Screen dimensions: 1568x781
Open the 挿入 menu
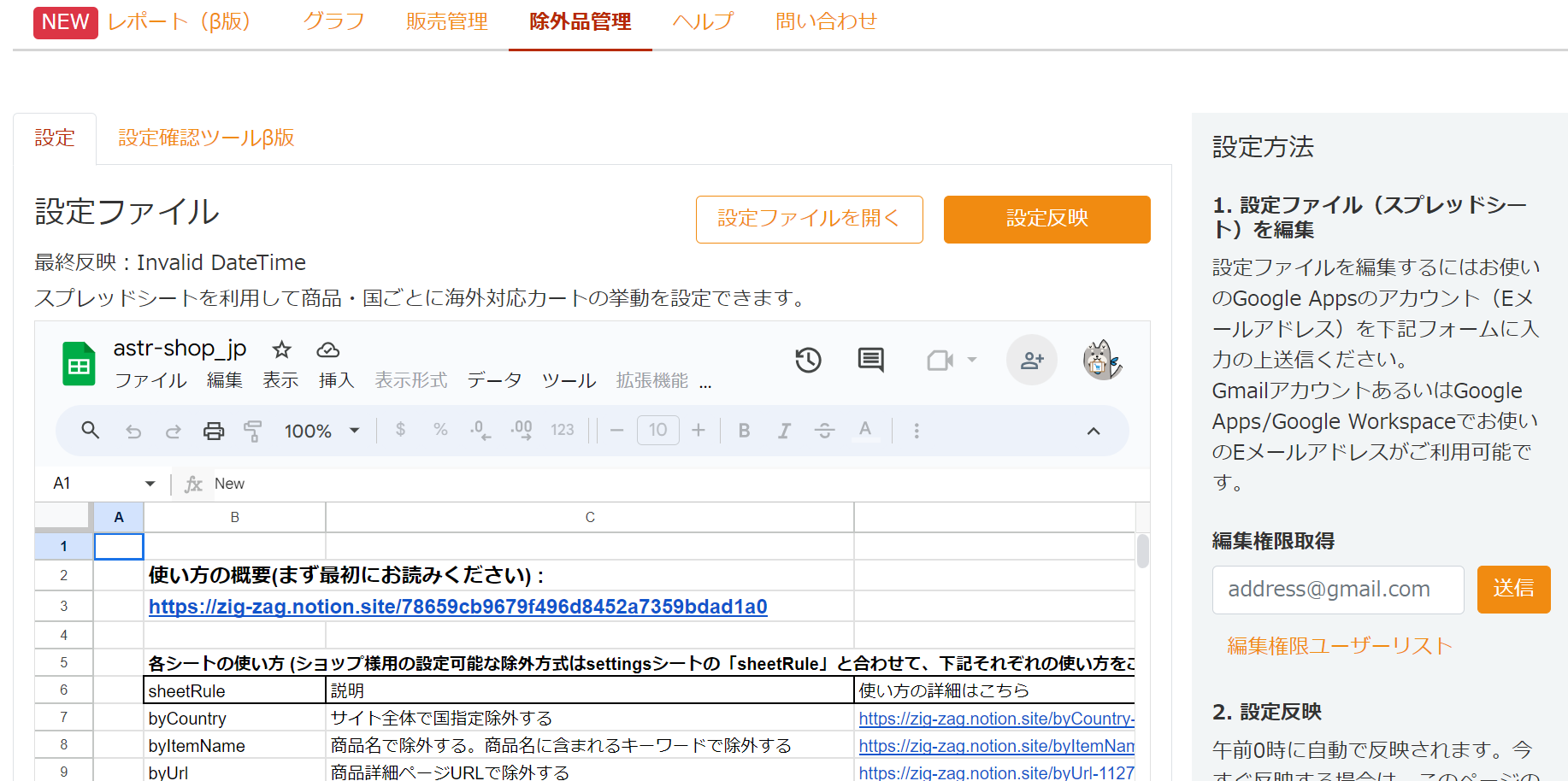[x=337, y=380]
